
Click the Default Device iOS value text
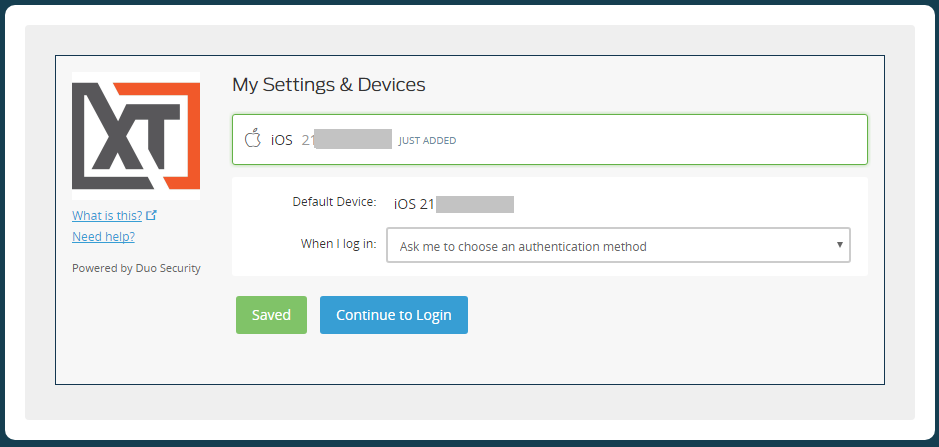click(x=414, y=204)
